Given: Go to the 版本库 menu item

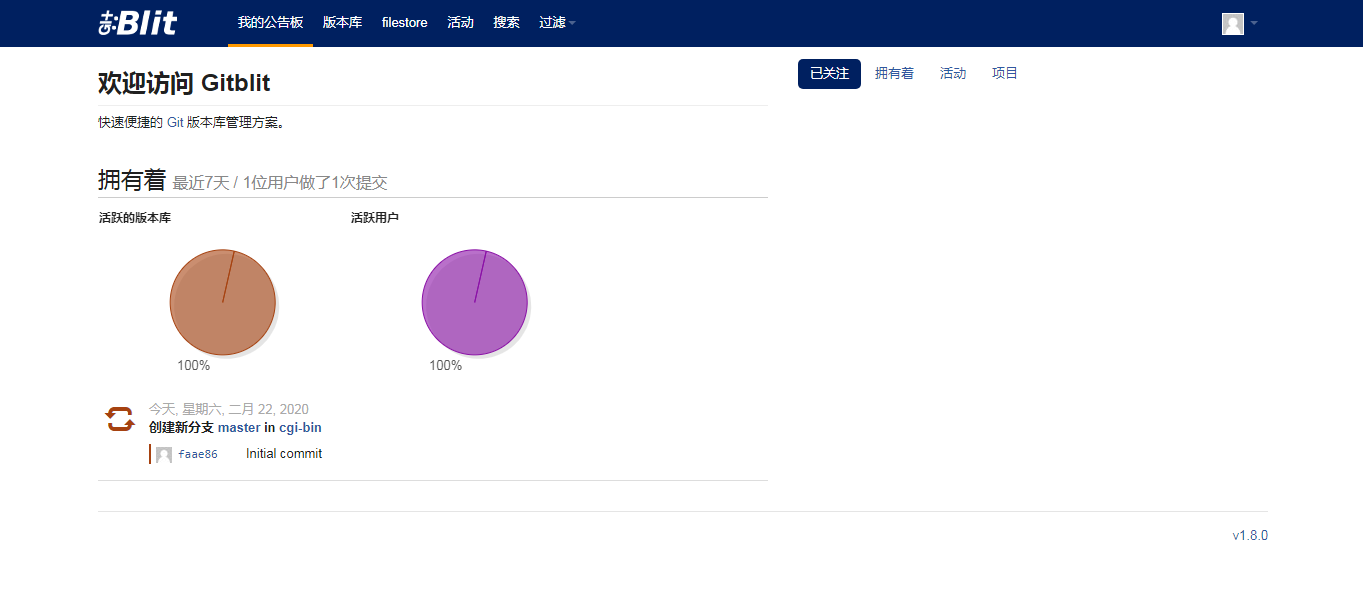Looking at the screenshot, I should [x=342, y=22].
